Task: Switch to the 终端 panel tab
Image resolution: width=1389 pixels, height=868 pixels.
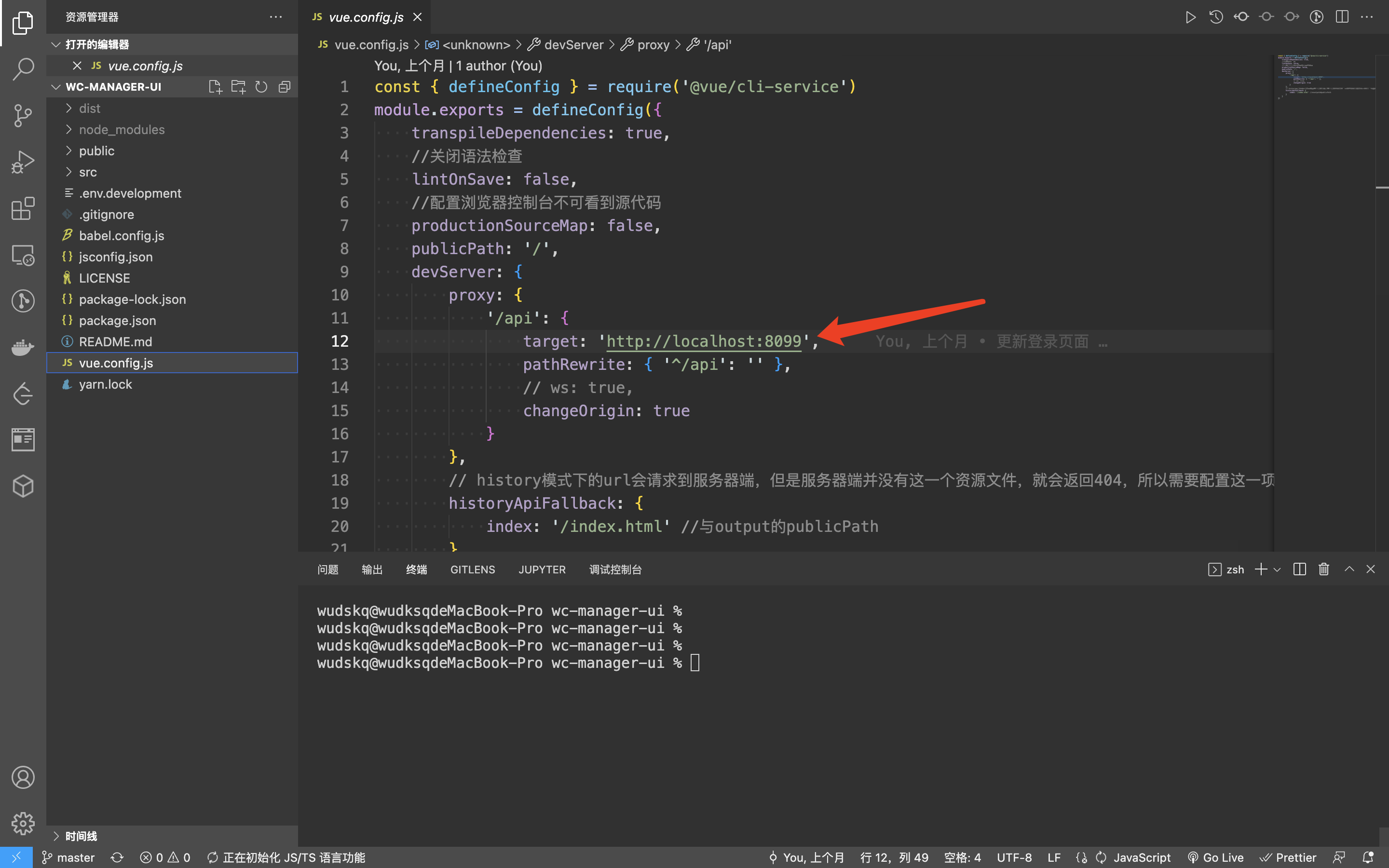Action: pos(416,570)
